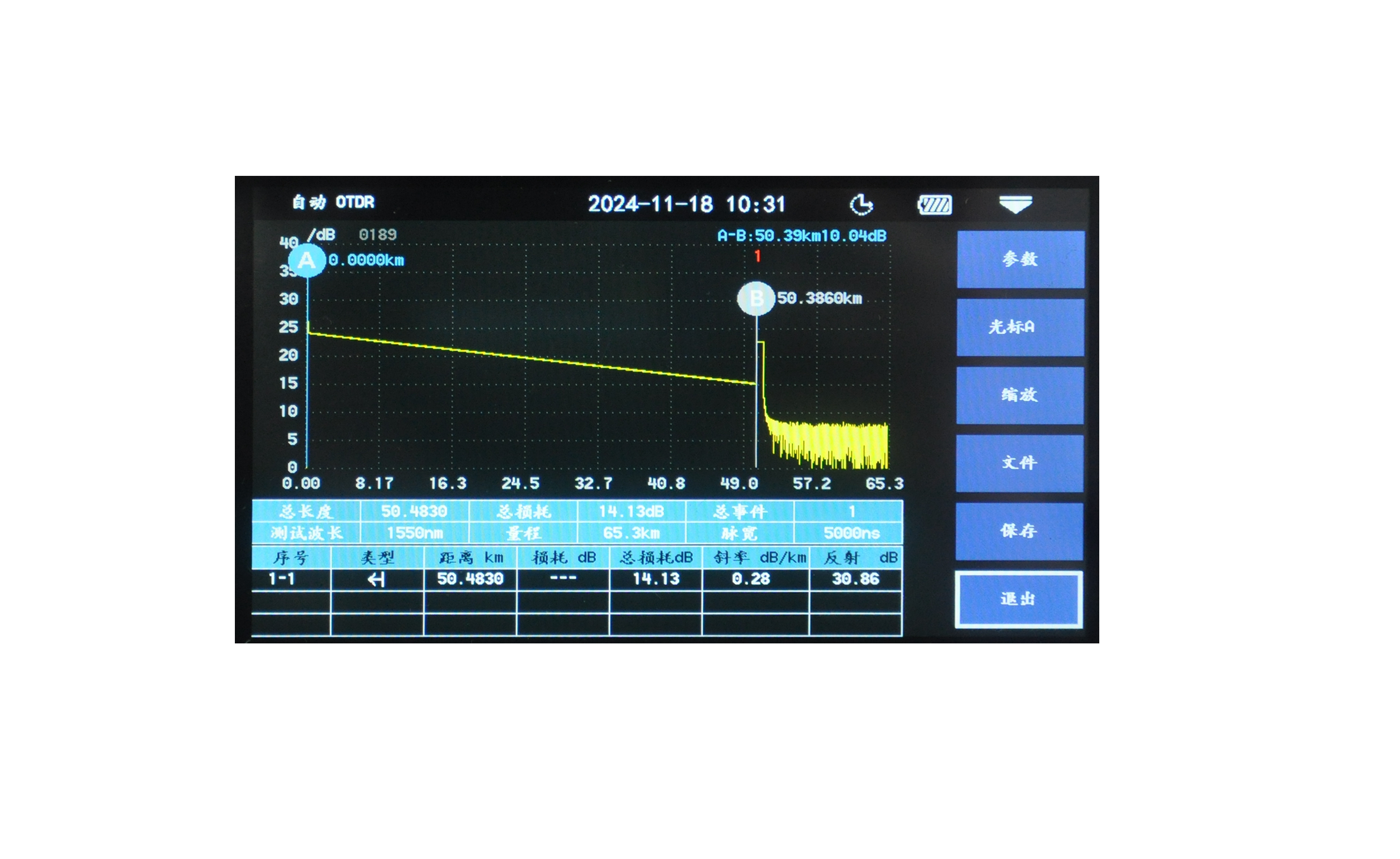
Task: Select the 光标A cursor button
Action: pos(1020,328)
